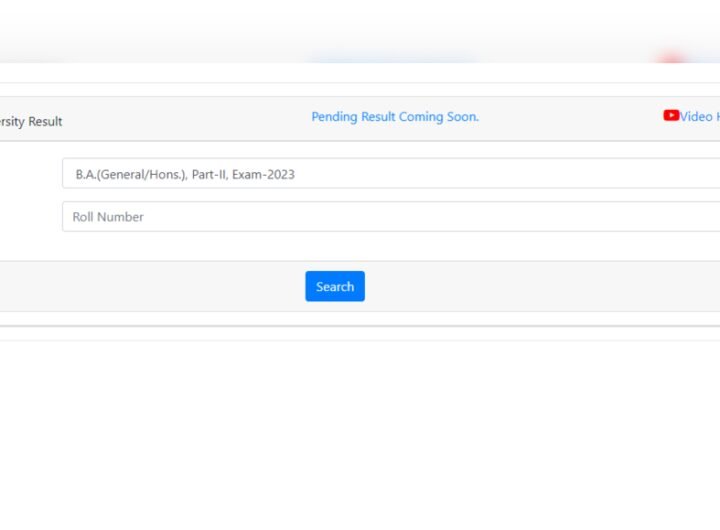Click the blue Search button
The image size is (720, 530).
coord(335,286)
